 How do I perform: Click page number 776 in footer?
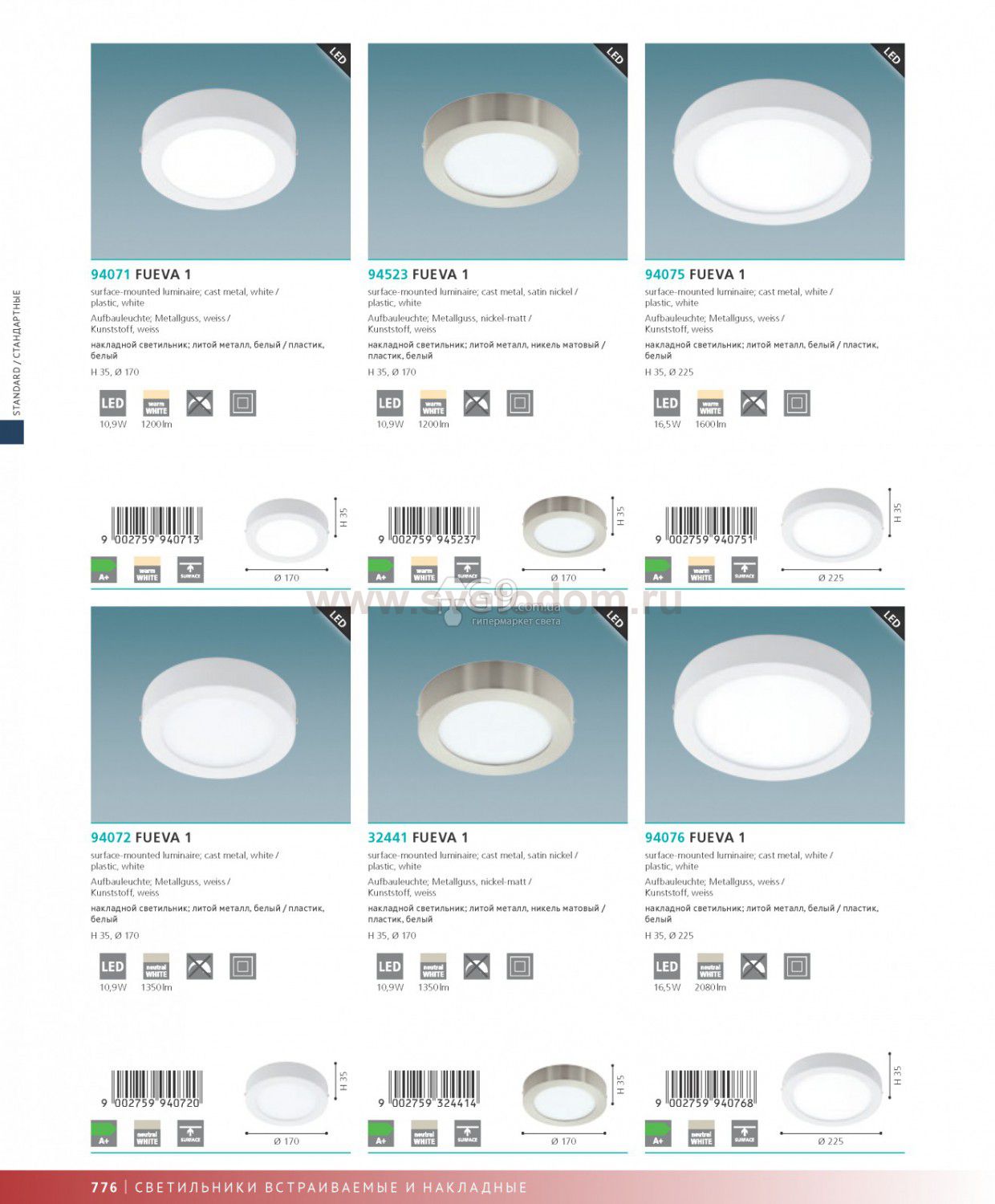coord(104,1187)
